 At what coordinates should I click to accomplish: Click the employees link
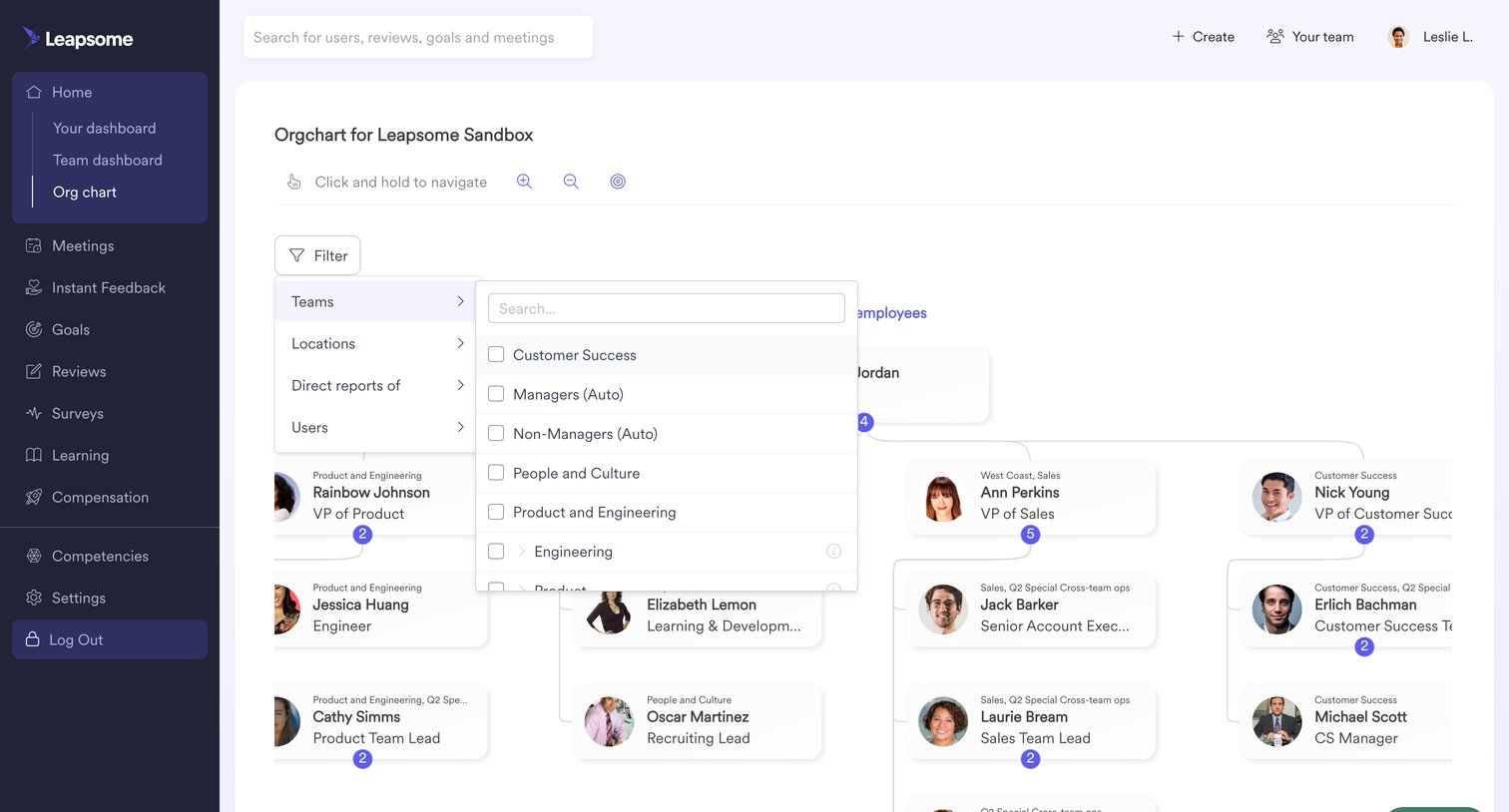(891, 313)
